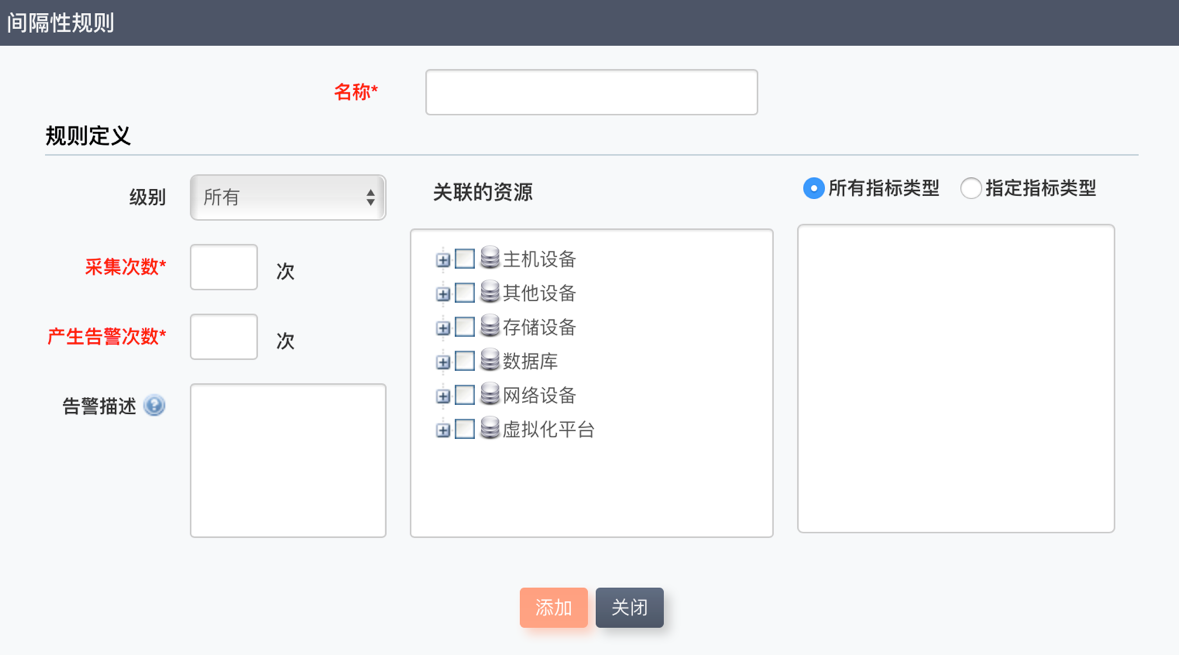Check the 主机设备 checkbox
Image resolution: width=1179 pixels, height=655 pixels.
click(x=465, y=259)
